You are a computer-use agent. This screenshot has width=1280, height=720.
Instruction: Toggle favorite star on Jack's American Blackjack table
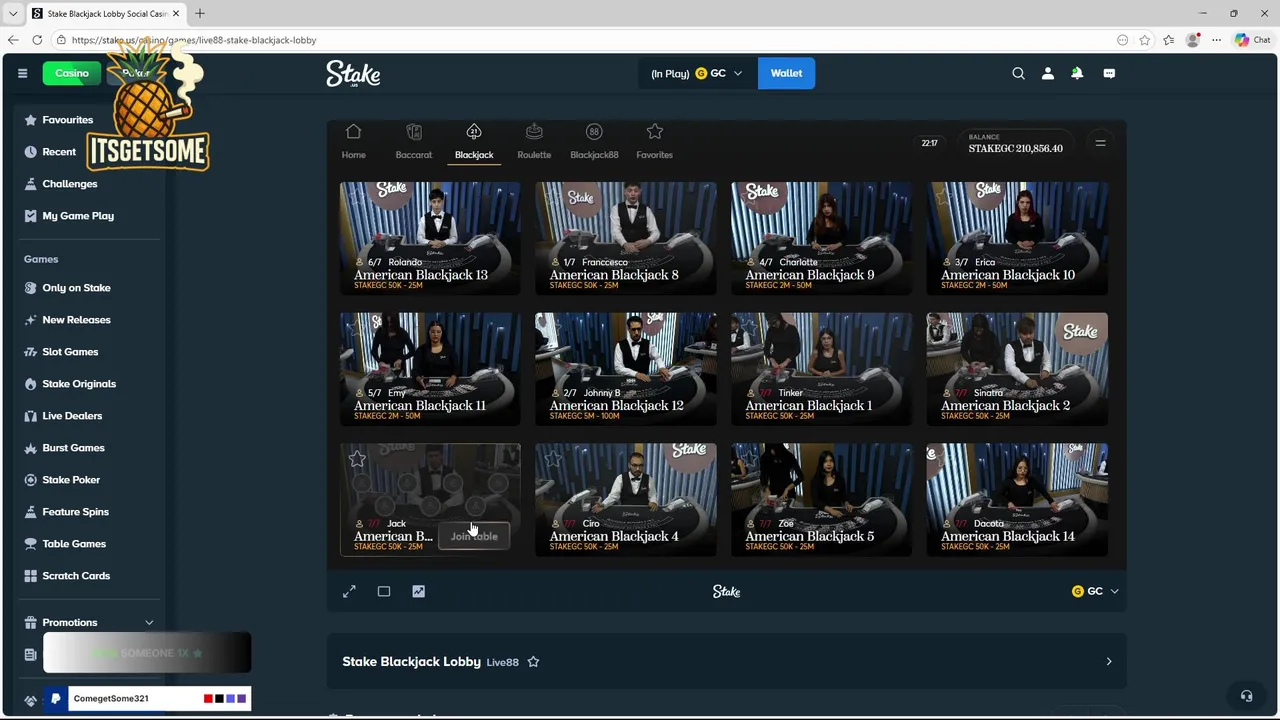point(357,459)
